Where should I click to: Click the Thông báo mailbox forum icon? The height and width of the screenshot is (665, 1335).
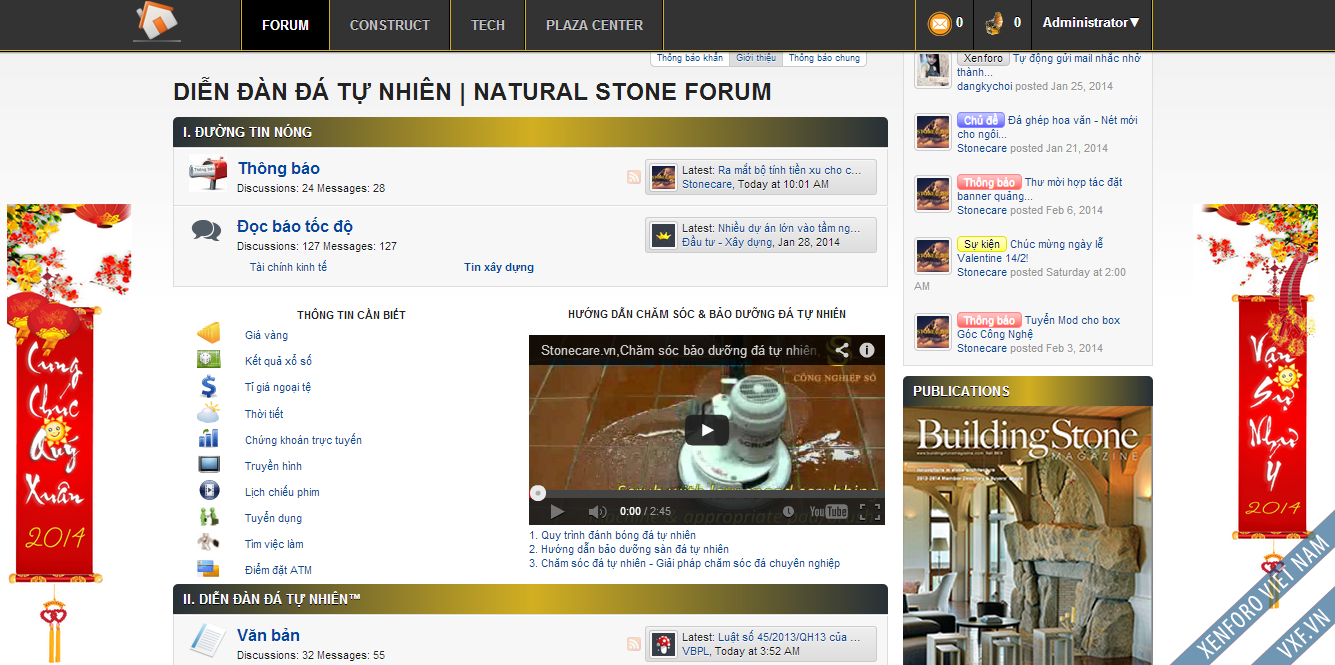click(208, 174)
